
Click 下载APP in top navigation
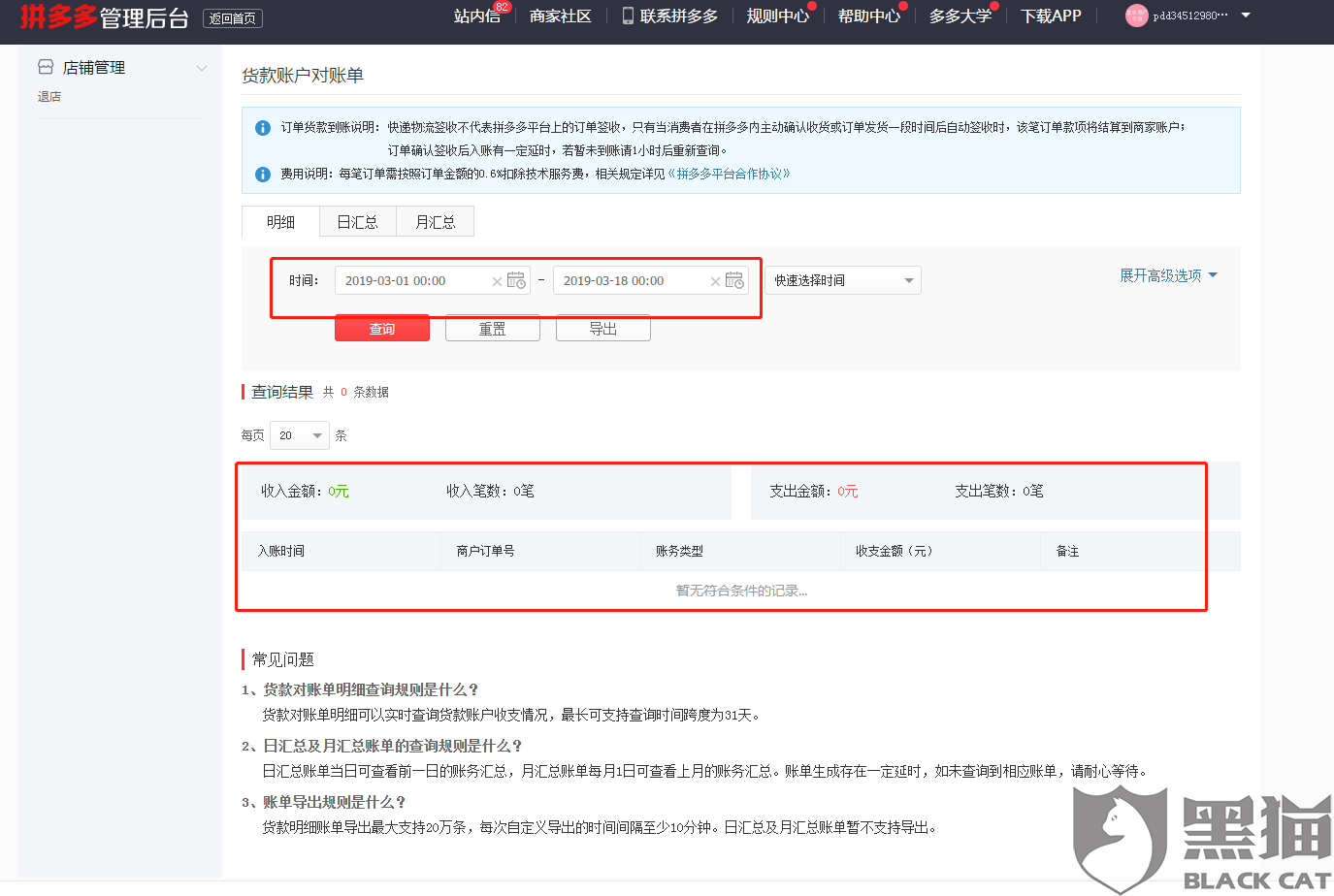click(1051, 16)
